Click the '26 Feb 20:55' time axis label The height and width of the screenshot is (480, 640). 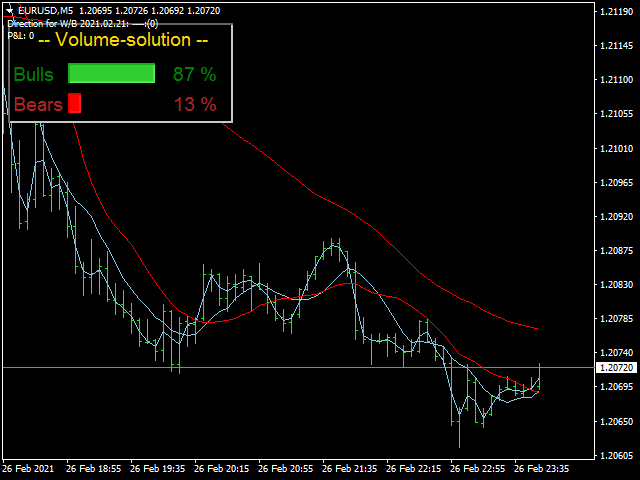point(286,469)
